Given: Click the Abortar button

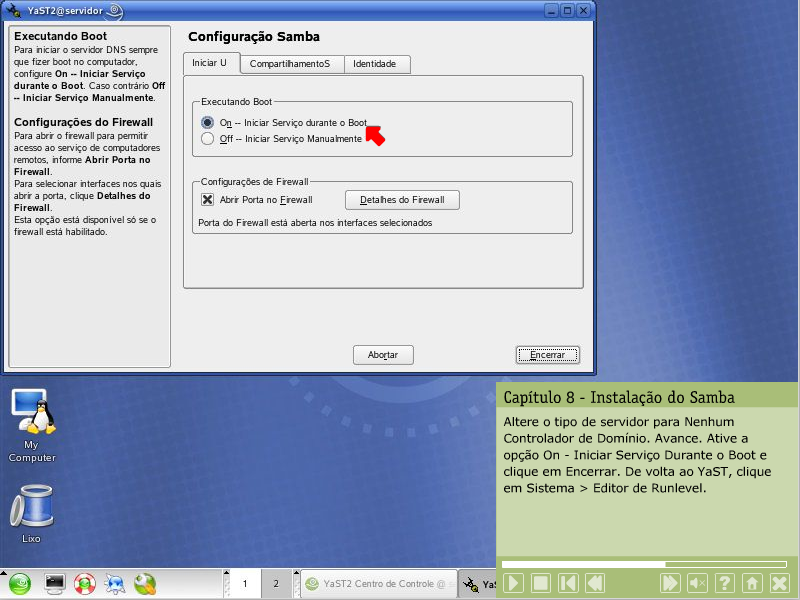Looking at the screenshot, I should point(383,355).
